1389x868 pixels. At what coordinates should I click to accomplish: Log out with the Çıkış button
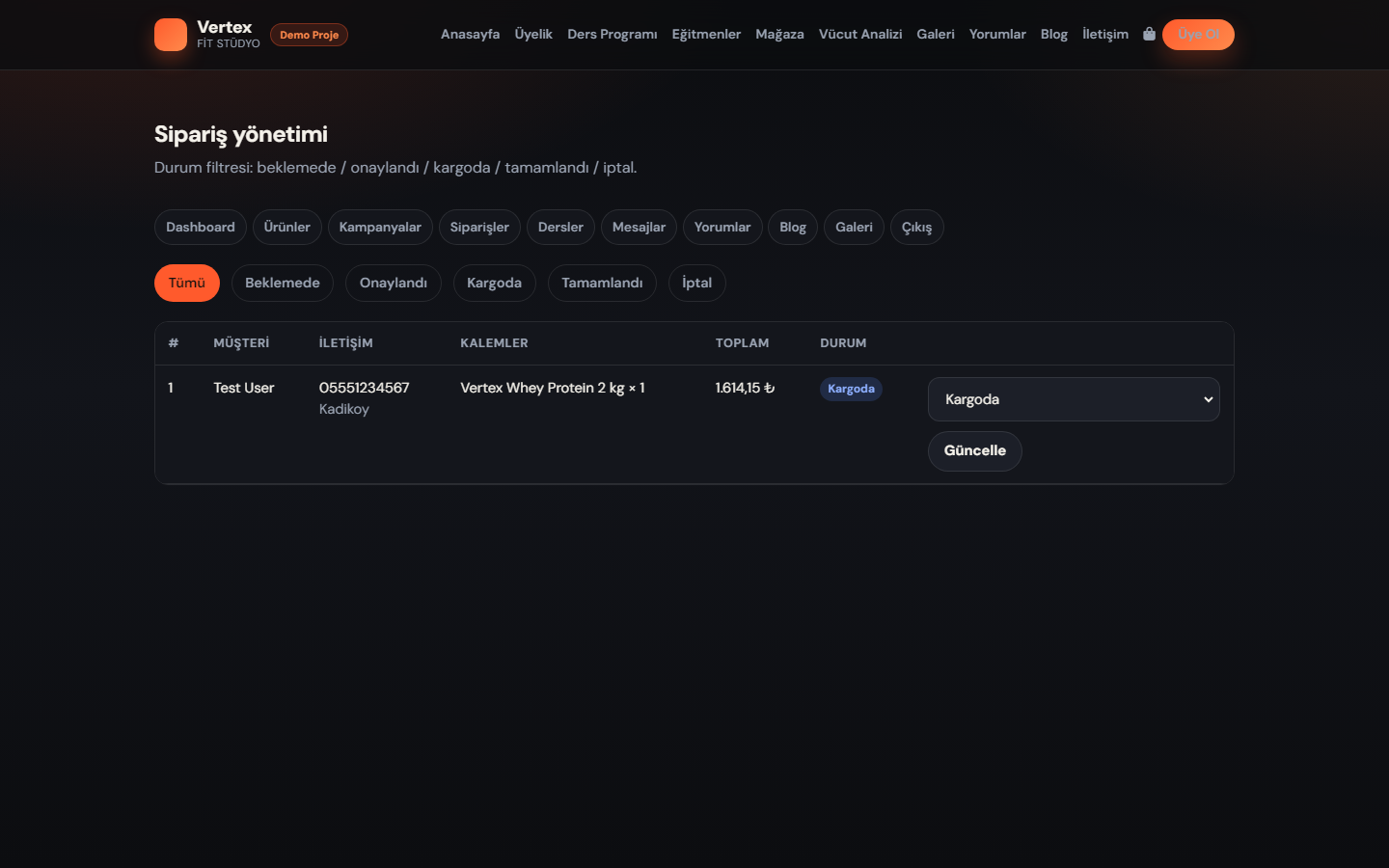pos(916,227)
